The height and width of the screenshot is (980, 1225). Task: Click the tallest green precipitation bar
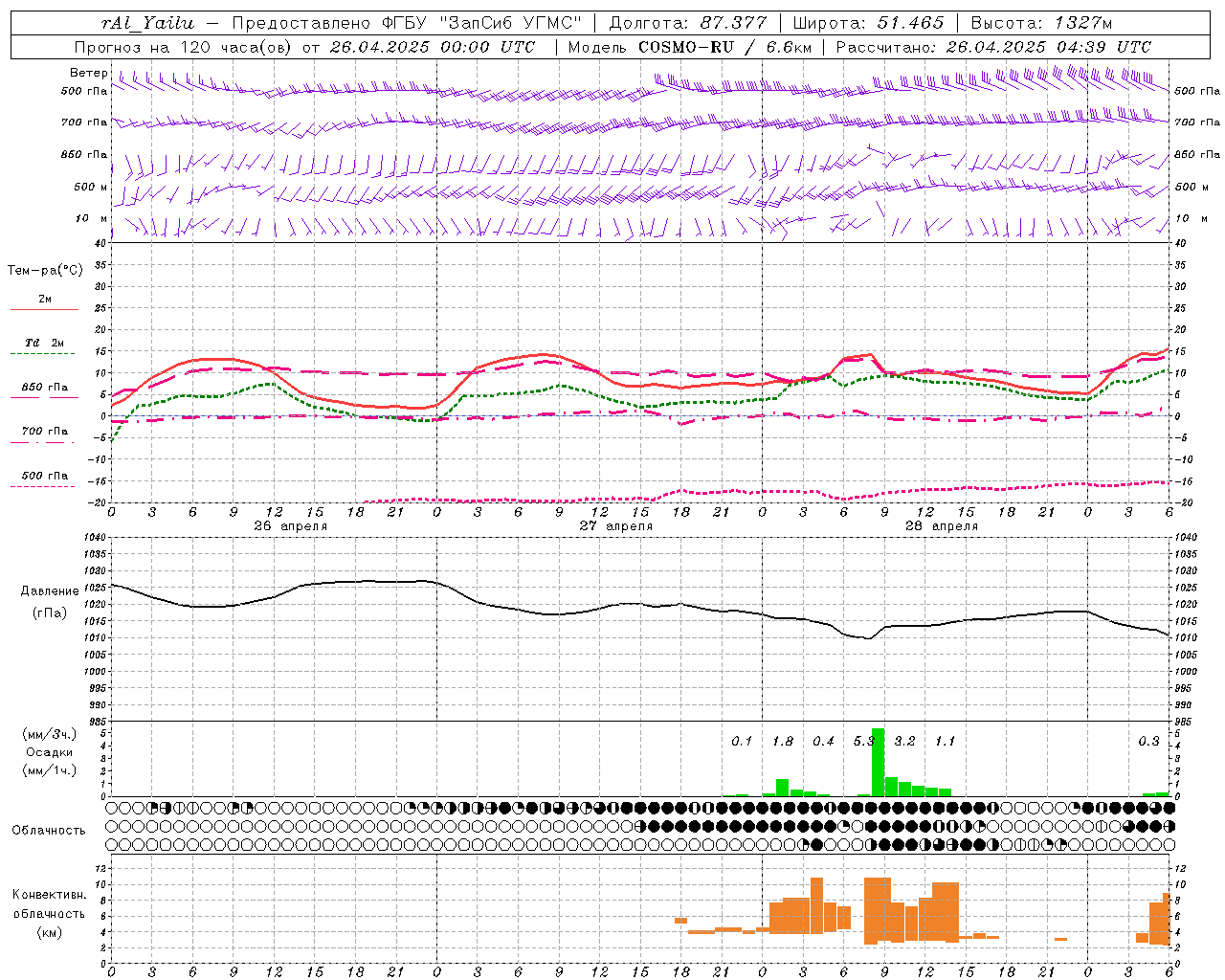(x=878, y=763)
